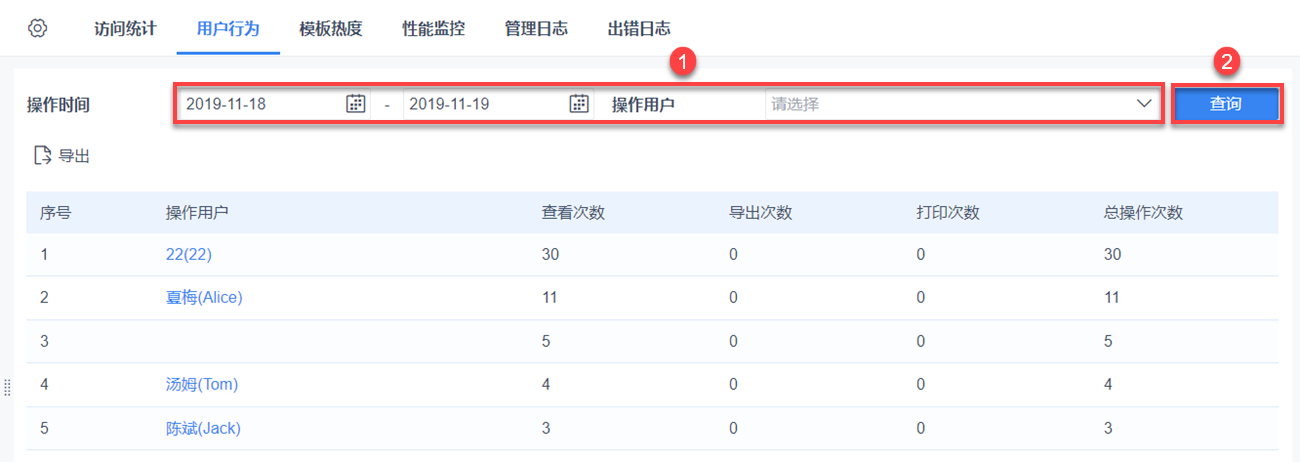Switch to the 访问统计 tab
Screen dimensions: 1300x462
[x=125, y=29]
